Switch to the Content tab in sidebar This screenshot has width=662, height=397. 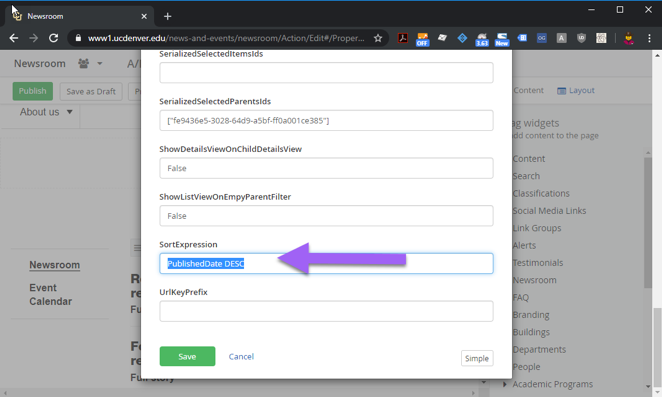click(x=528, y=90)
